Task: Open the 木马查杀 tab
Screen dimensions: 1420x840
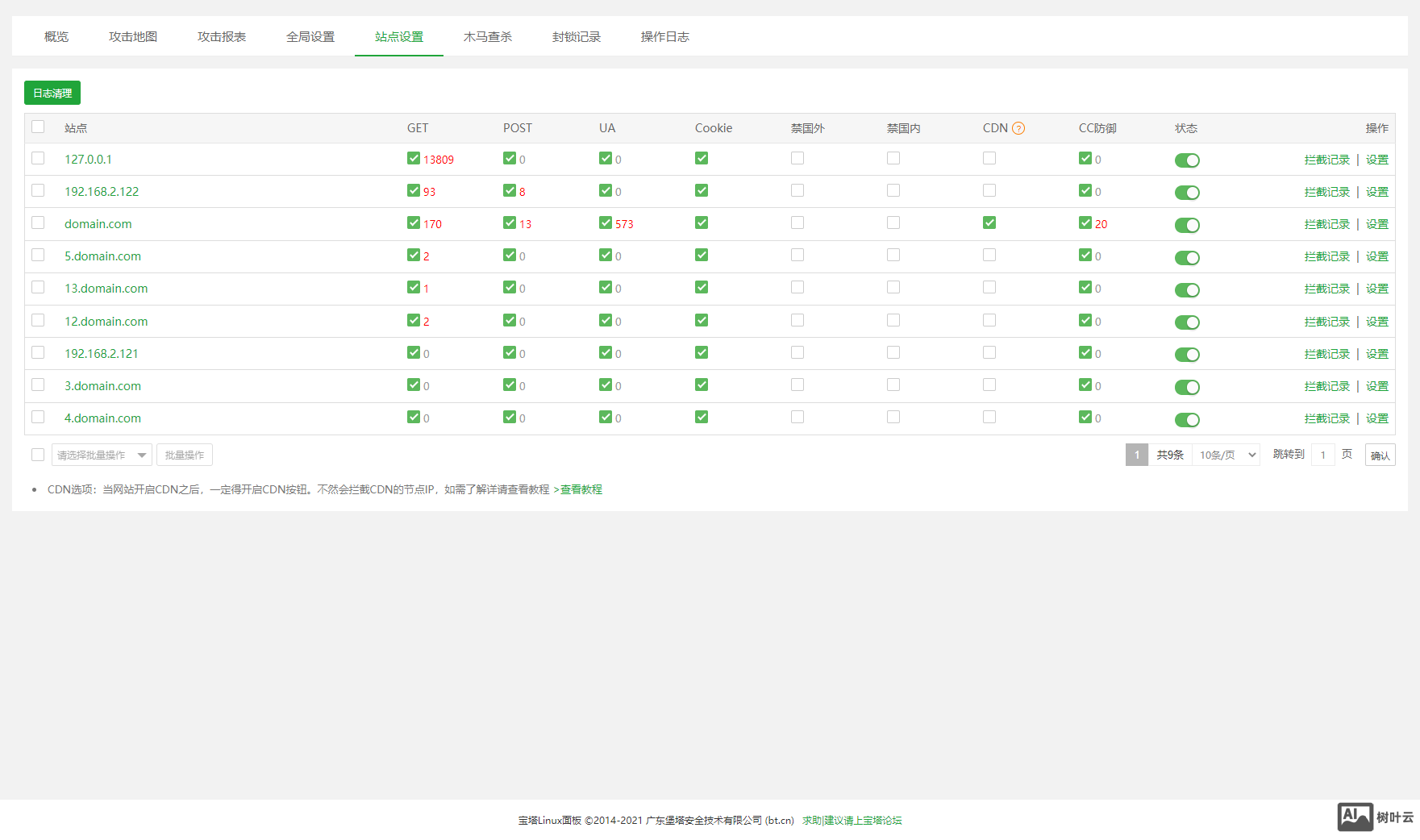Action: [487, 37]
